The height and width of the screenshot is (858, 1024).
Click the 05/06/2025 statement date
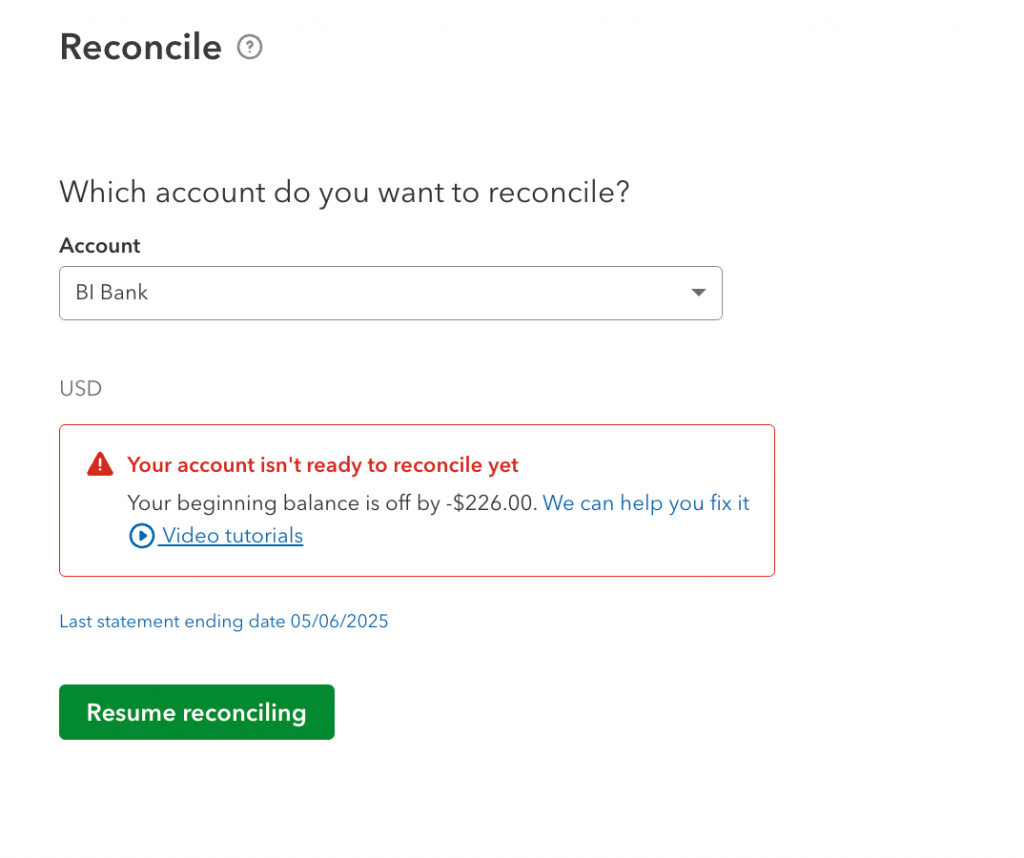click(x=339, y=622)
